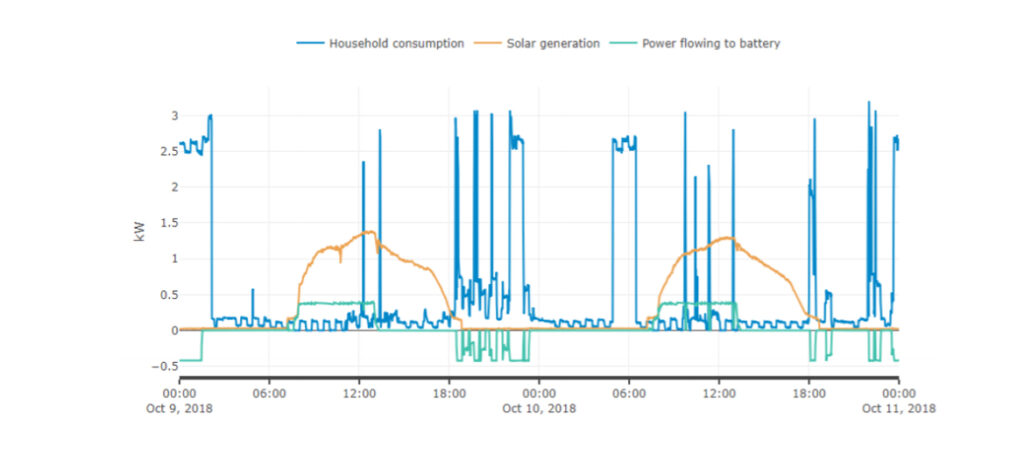Click the second 12:00 x-axis tick label

(719, 395)
